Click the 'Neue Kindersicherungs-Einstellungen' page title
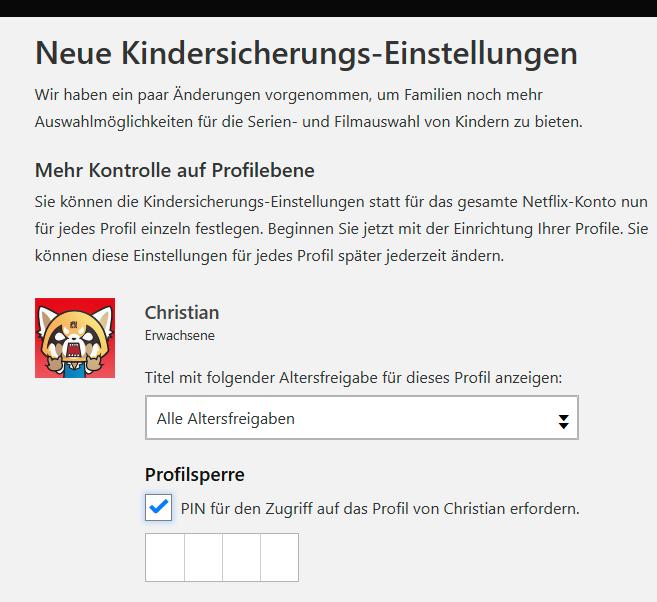The image size is (657, 602). (306, 53)
